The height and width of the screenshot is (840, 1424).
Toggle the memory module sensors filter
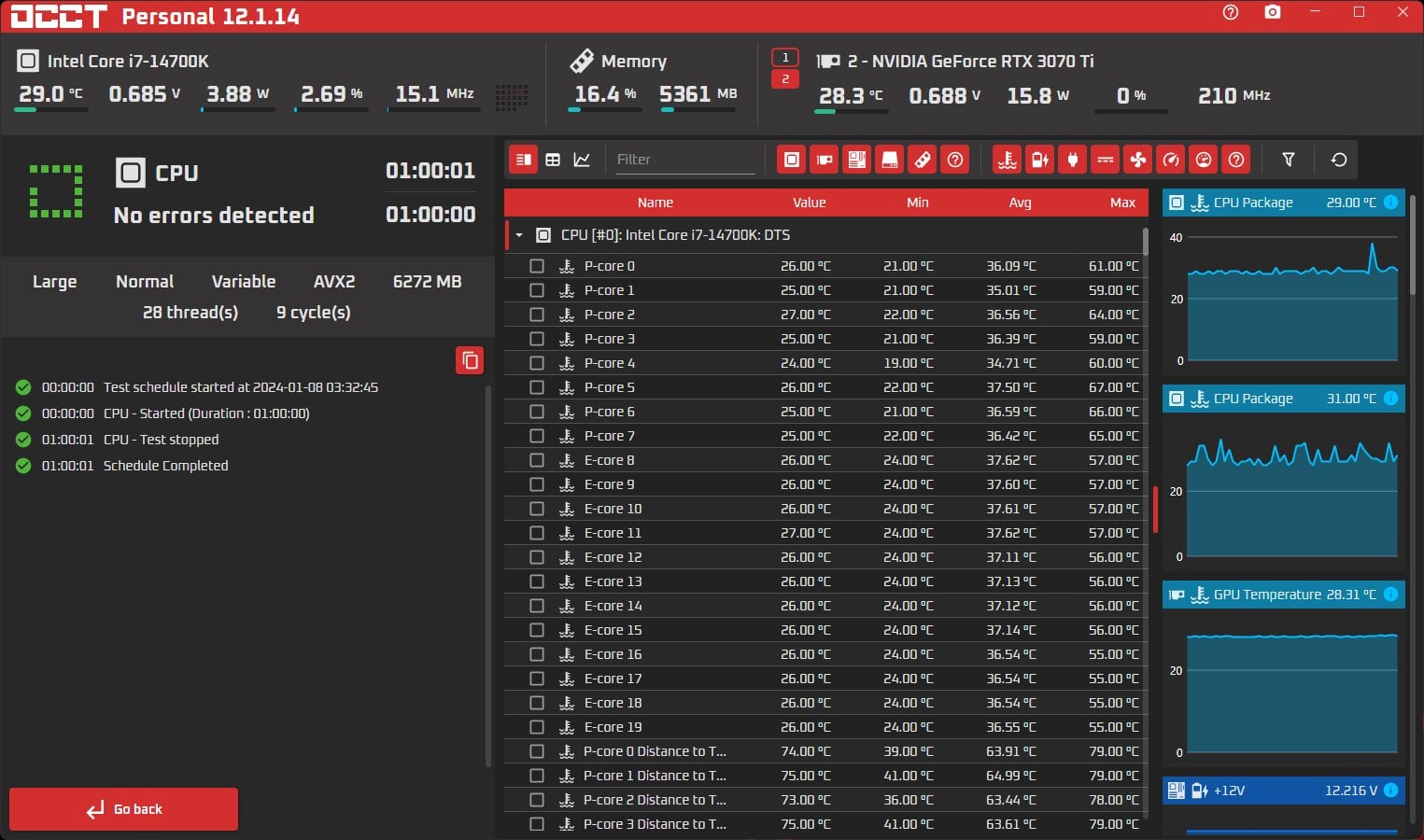[x=923, y=160]
